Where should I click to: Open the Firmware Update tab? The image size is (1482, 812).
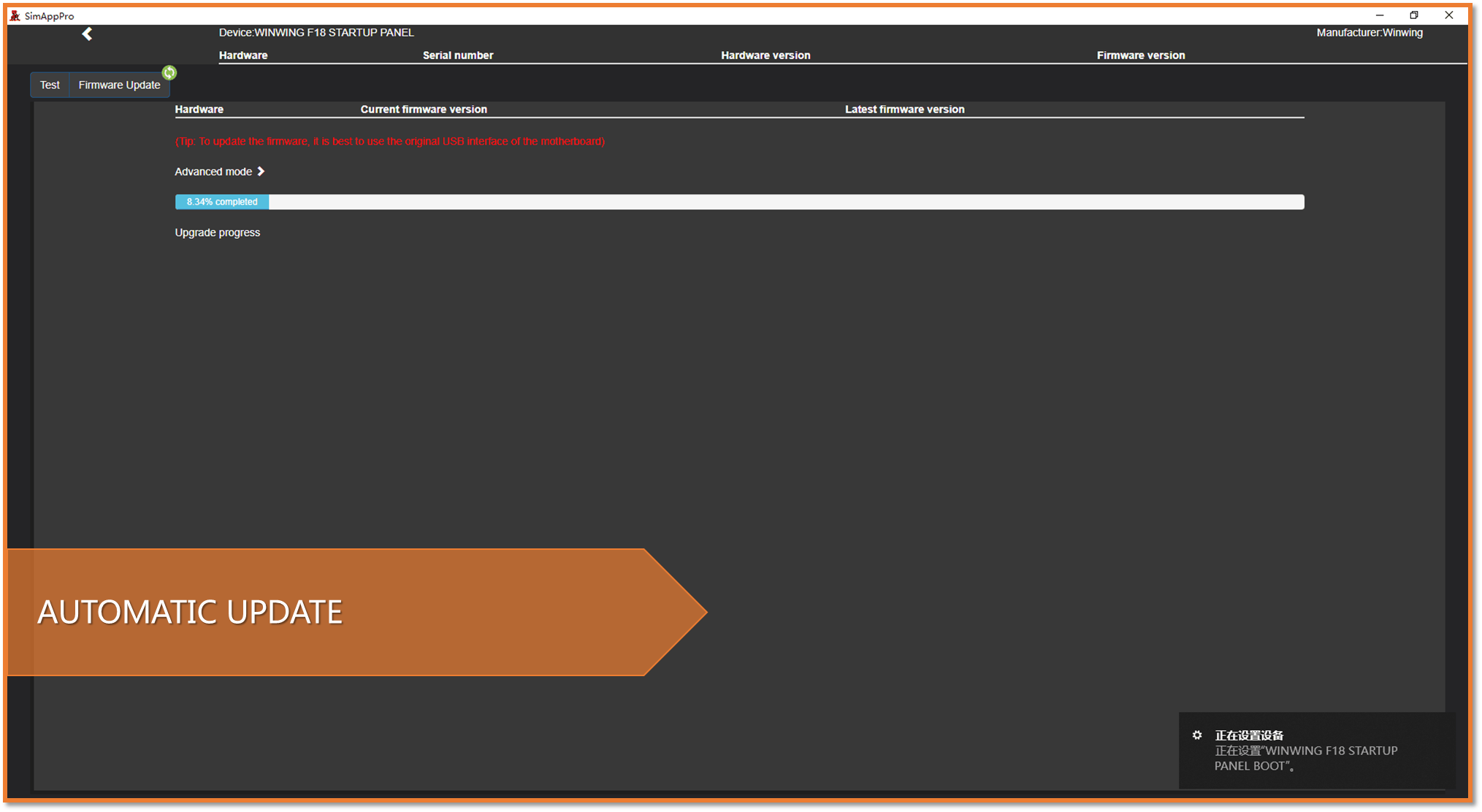[x=119, y=85]
